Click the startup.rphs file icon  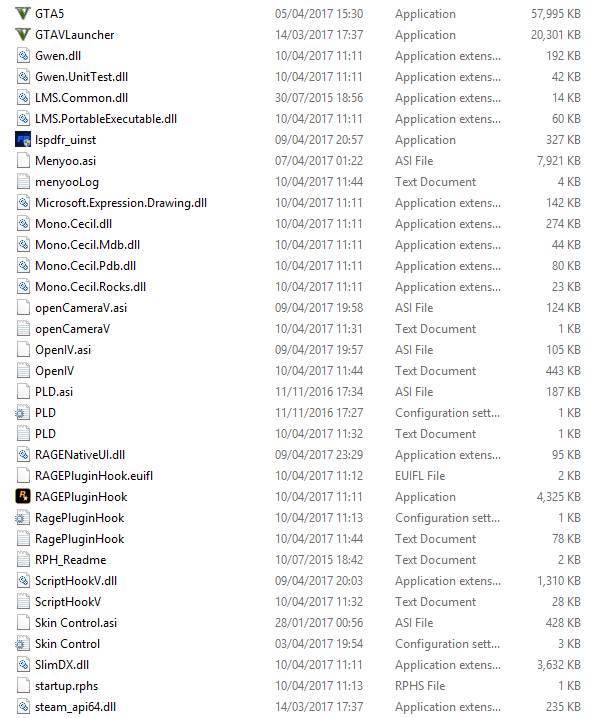click(x=23, y=686)
